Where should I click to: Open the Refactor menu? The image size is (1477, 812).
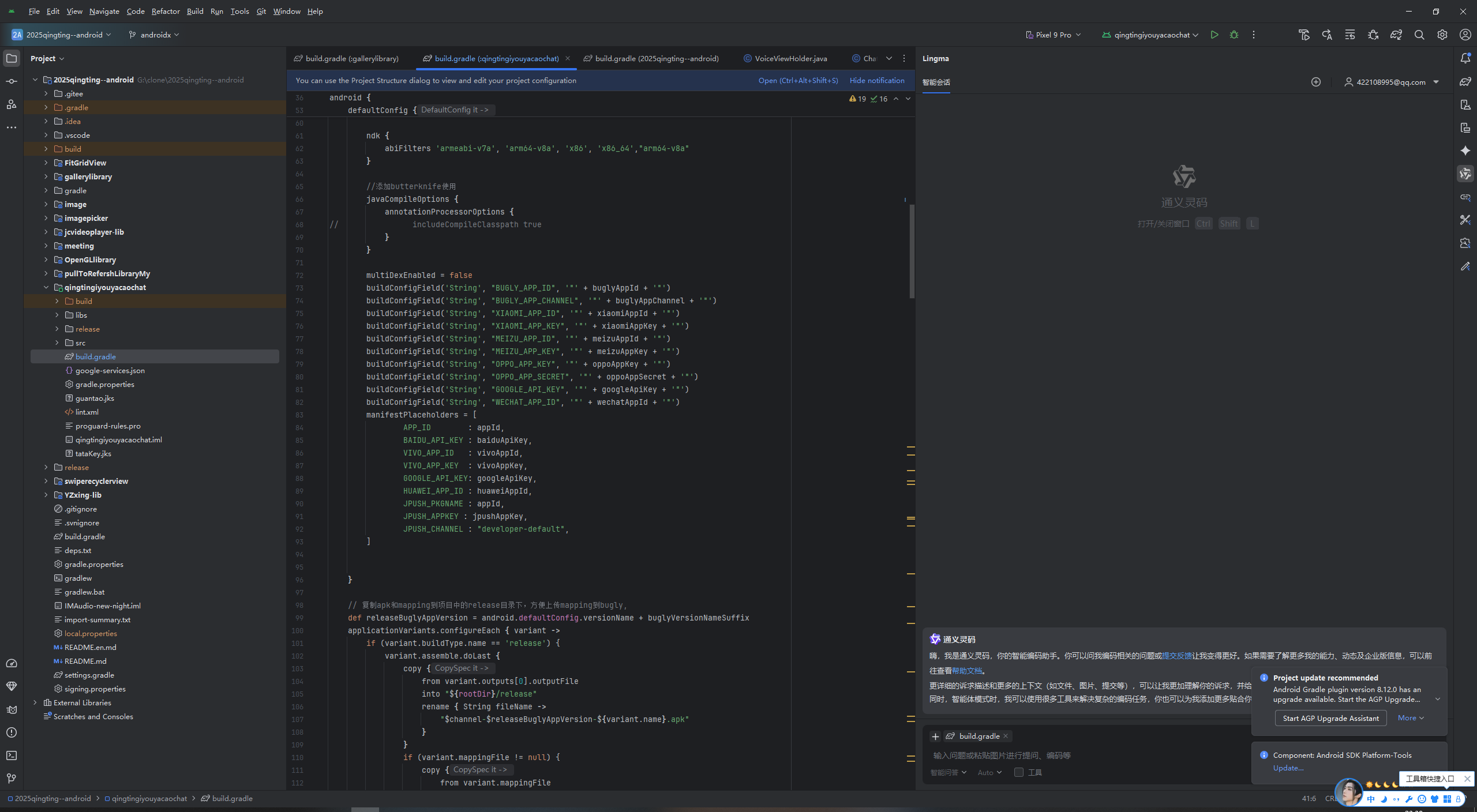(166, 11)
